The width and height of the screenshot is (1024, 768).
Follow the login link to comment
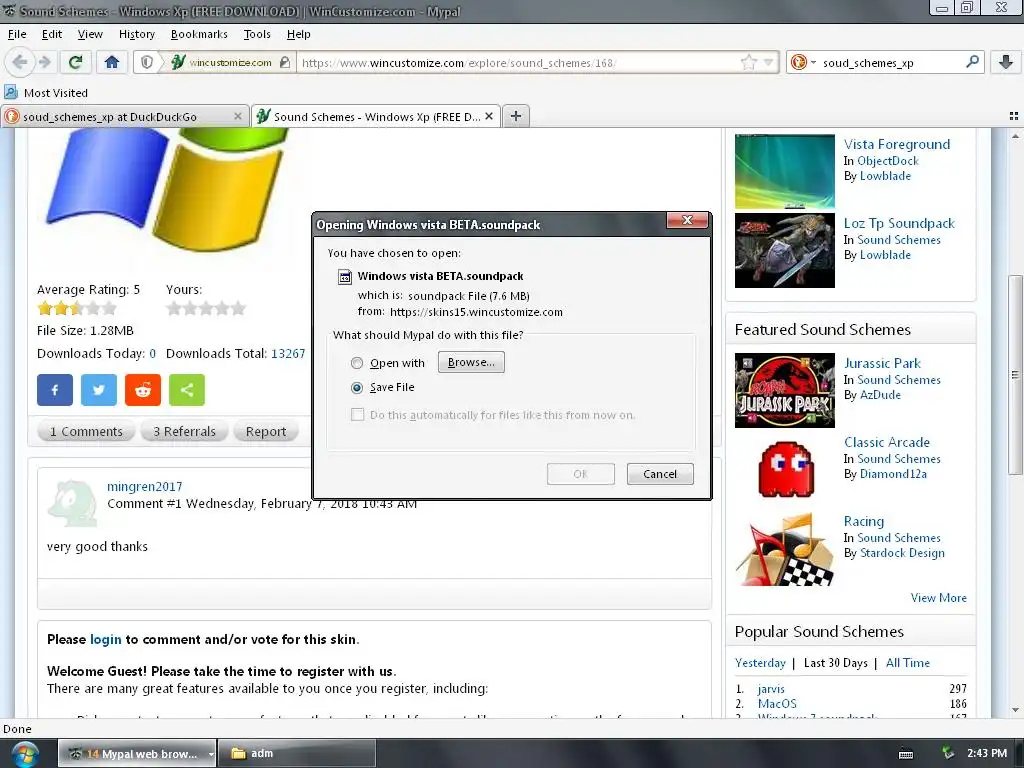click(106, 639)
